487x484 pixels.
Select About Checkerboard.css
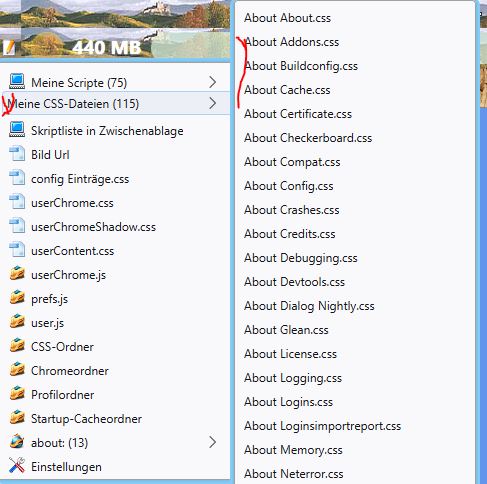(355, 138)
